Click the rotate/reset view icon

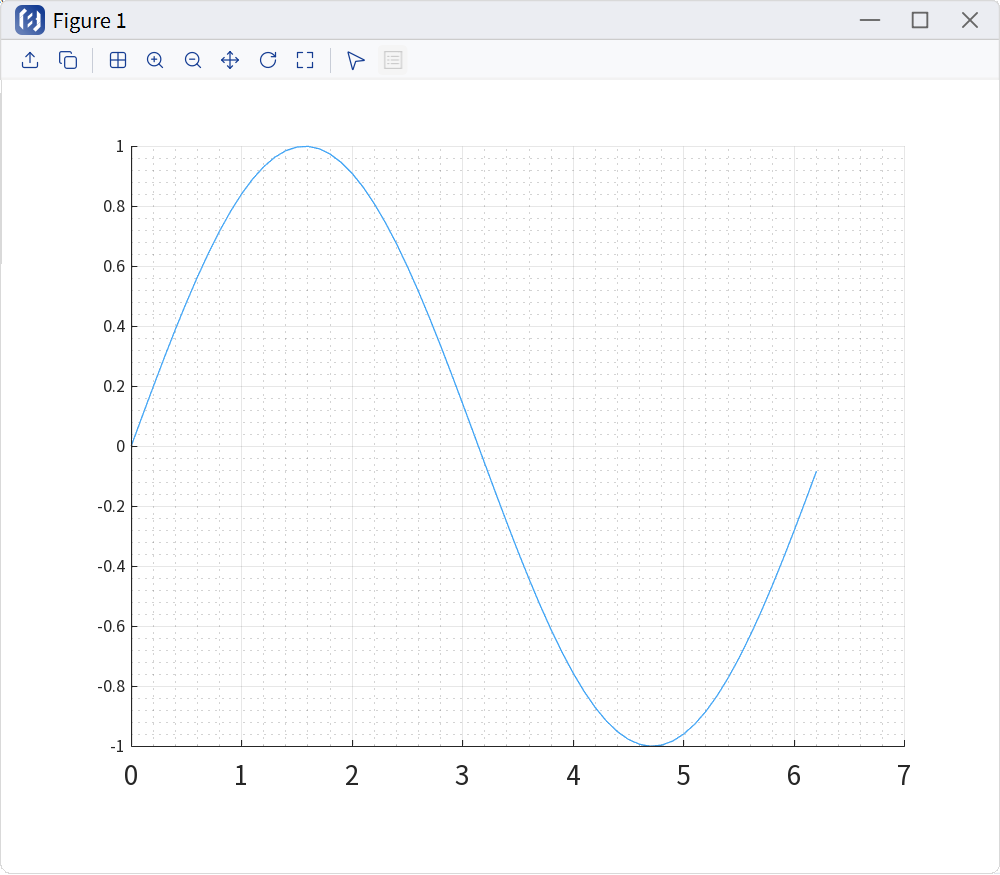pos(268,60)
